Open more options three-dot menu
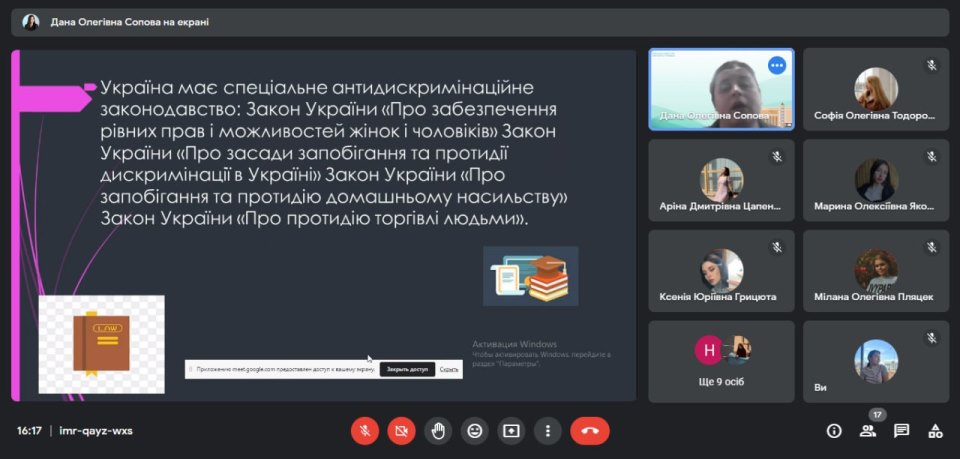This screenshot has width=960, height=459. [x=548, y=431]
